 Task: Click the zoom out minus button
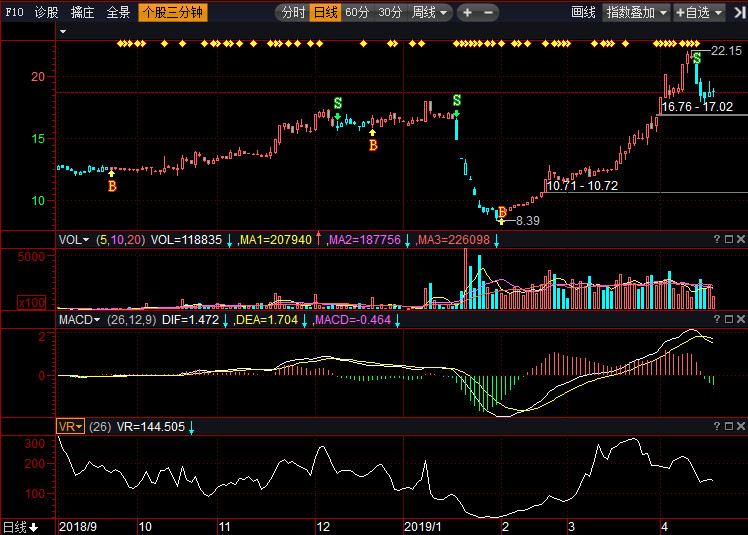pyautogui.click(x=488, y=13)
